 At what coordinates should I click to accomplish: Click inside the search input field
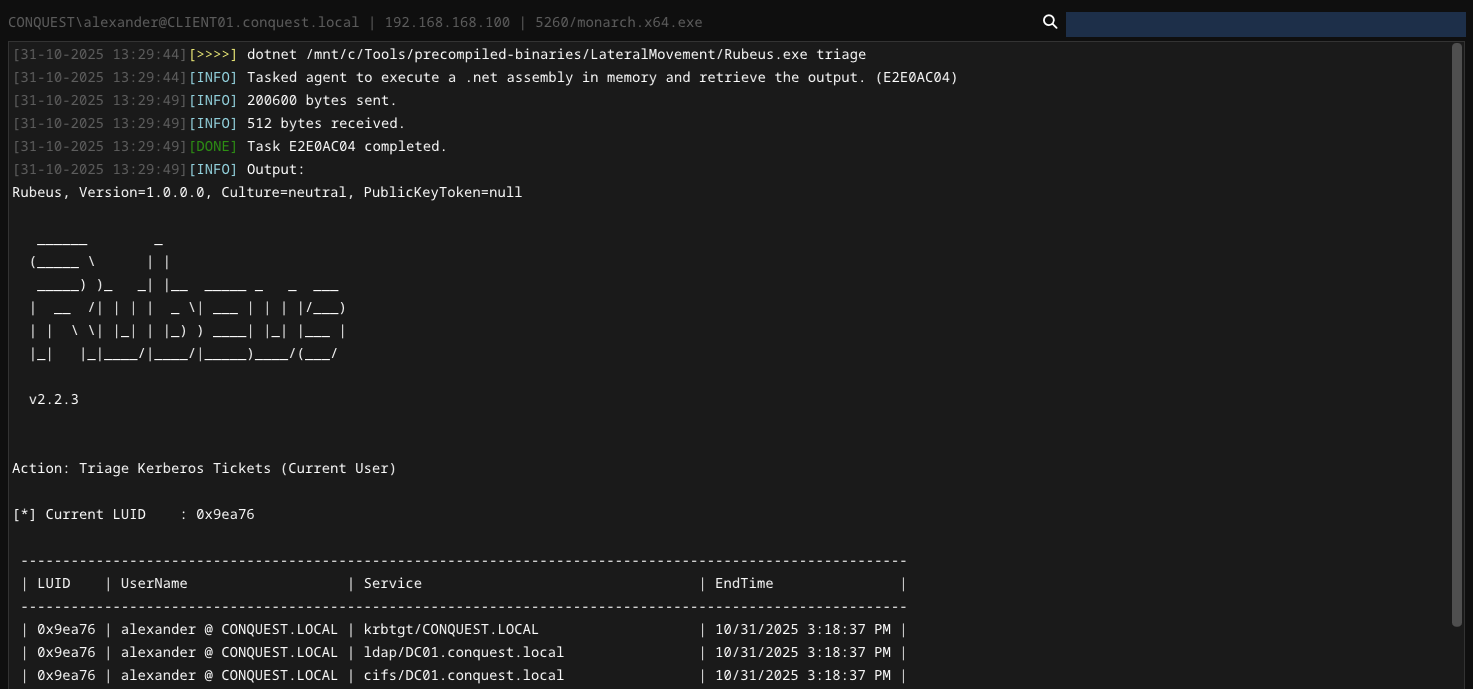[1265, 21]
